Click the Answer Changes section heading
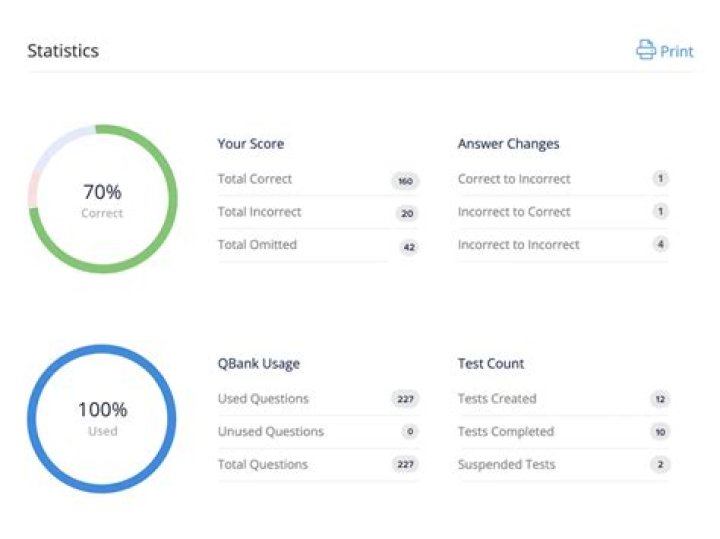This screenshot has height=539, width=720. tap(508, 144)
